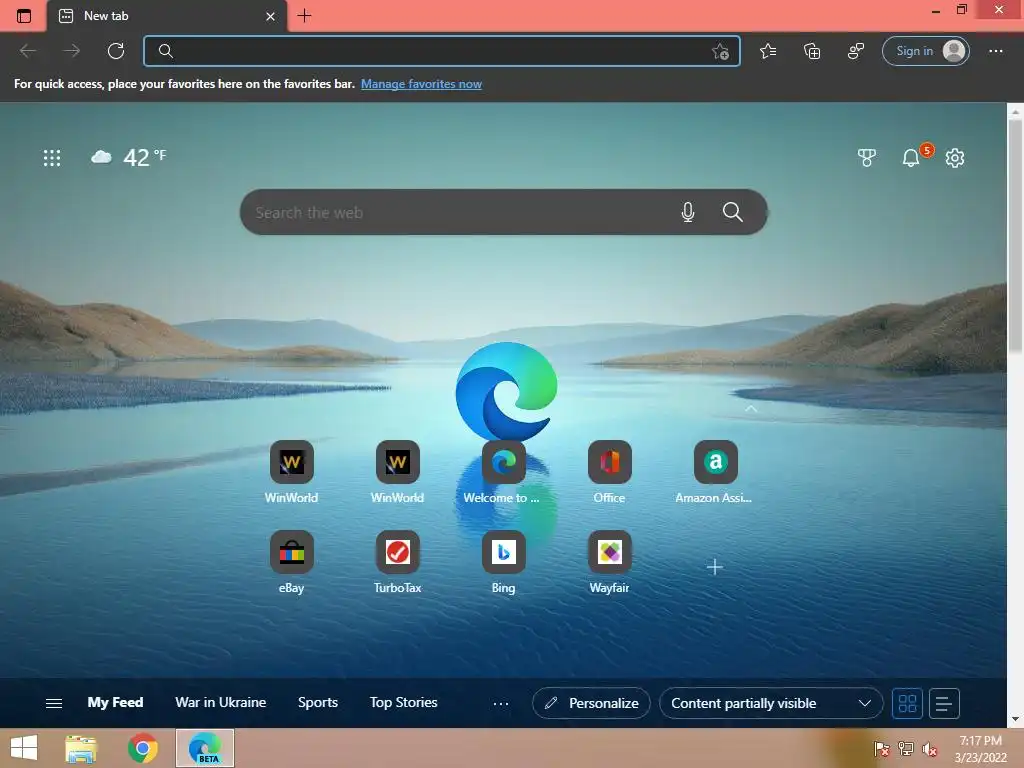Open vertical tabs panel icon

coord(24,16)
